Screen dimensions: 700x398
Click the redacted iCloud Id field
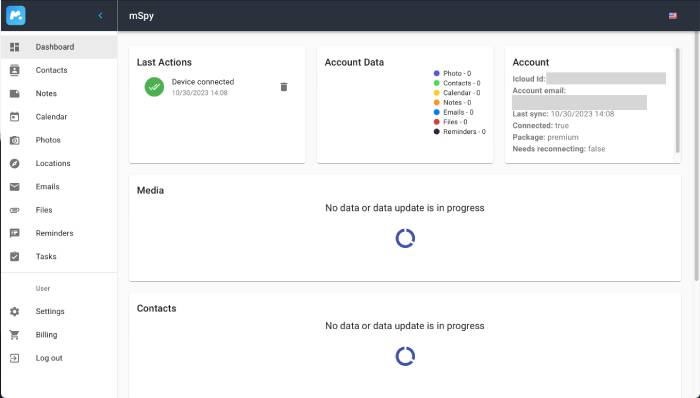tap(606, 79)
